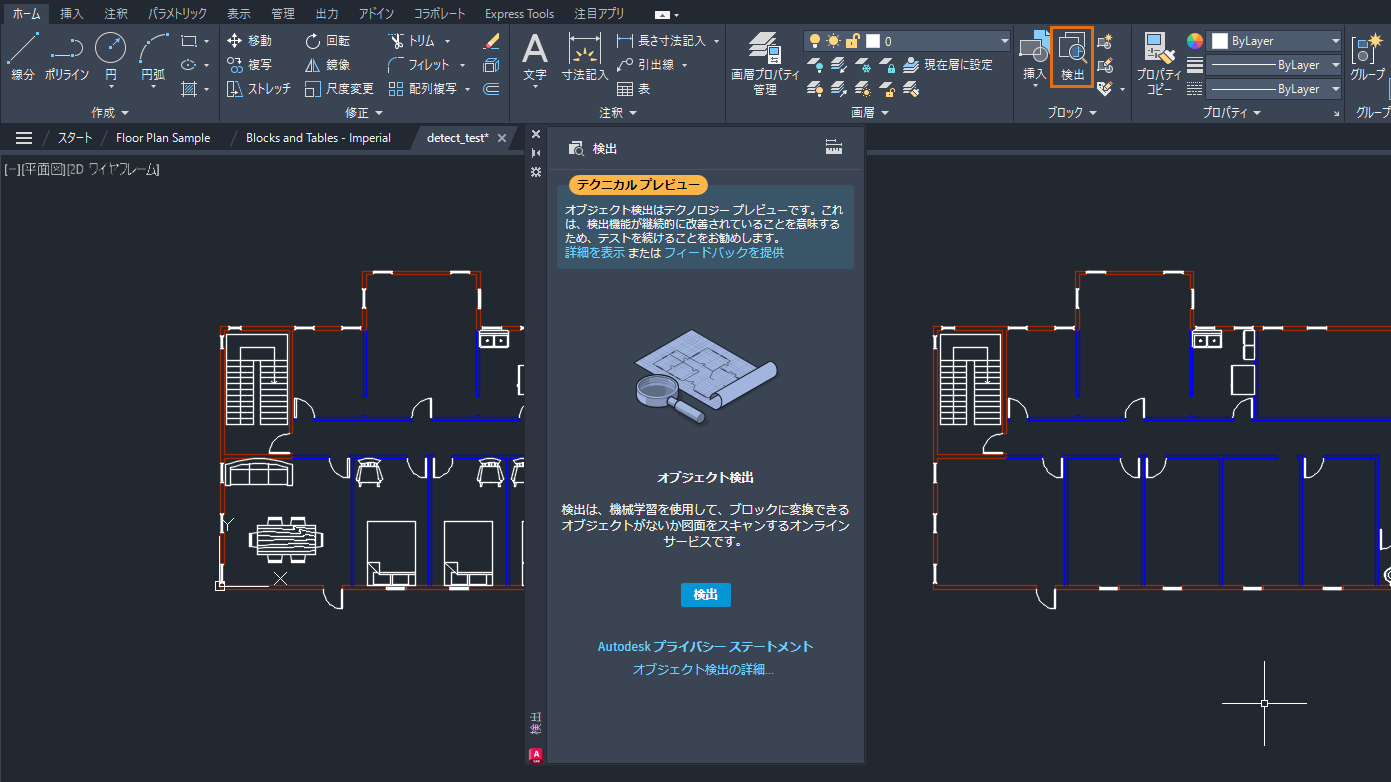The height and width of the screenshot is (782, 1391).
Task: Open the rectangle tool dropdown arrow
Action: 206,41
